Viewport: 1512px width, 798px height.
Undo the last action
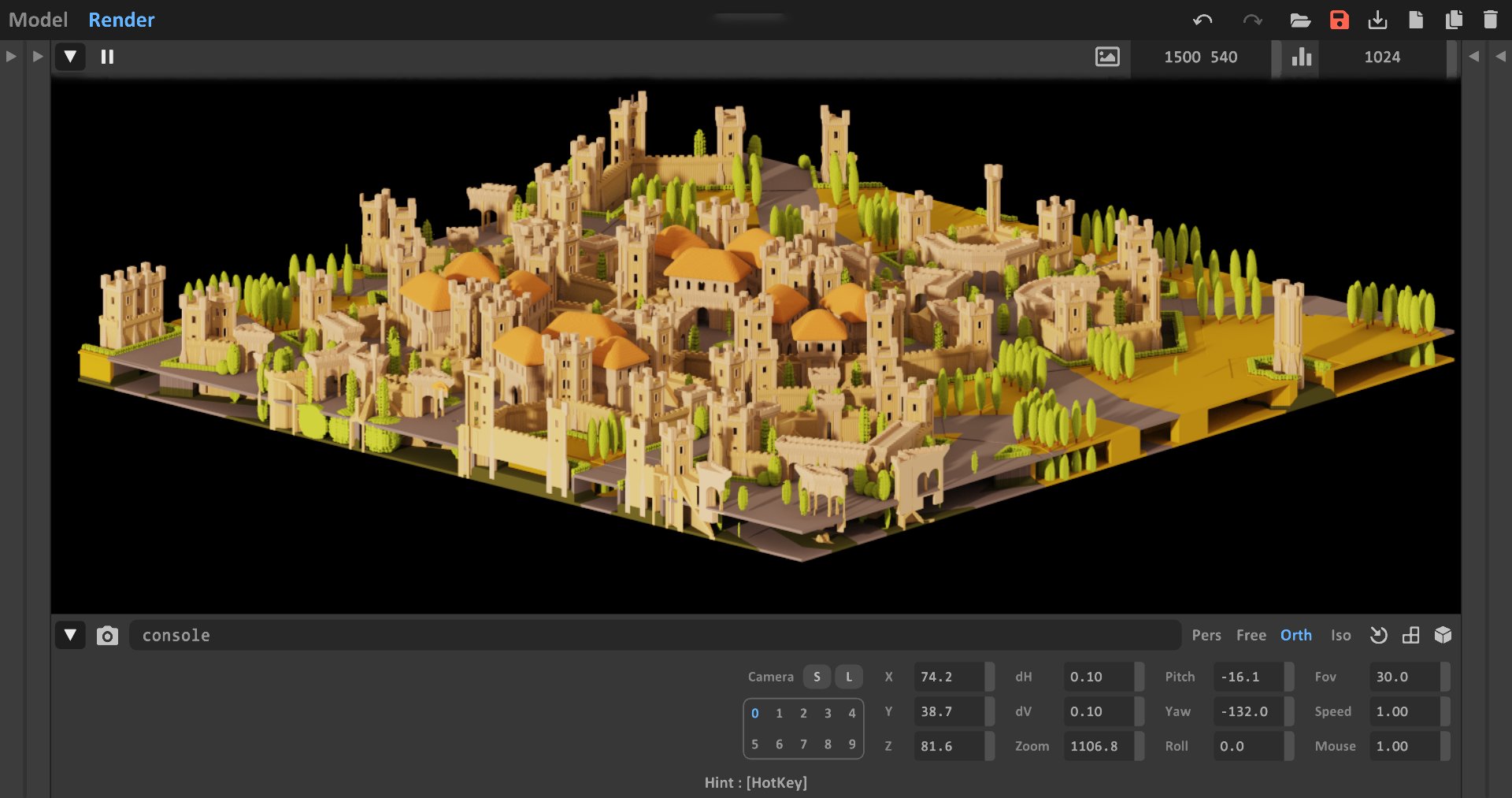coord(1204,20)
